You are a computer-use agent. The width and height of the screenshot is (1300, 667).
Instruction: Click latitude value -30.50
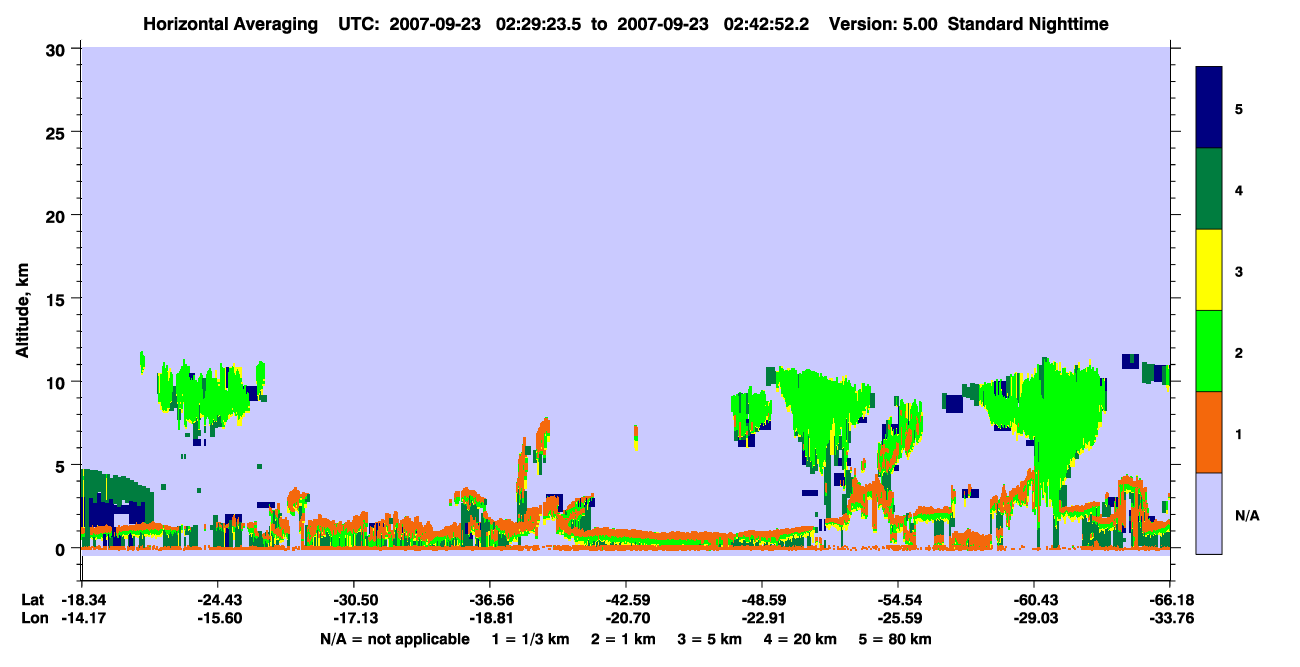[353, 600]
